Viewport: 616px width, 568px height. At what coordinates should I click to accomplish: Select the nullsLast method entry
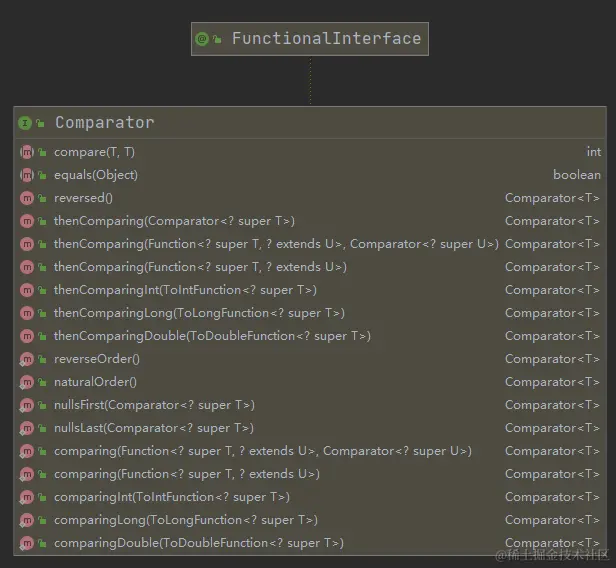click(x=154, y=428)
